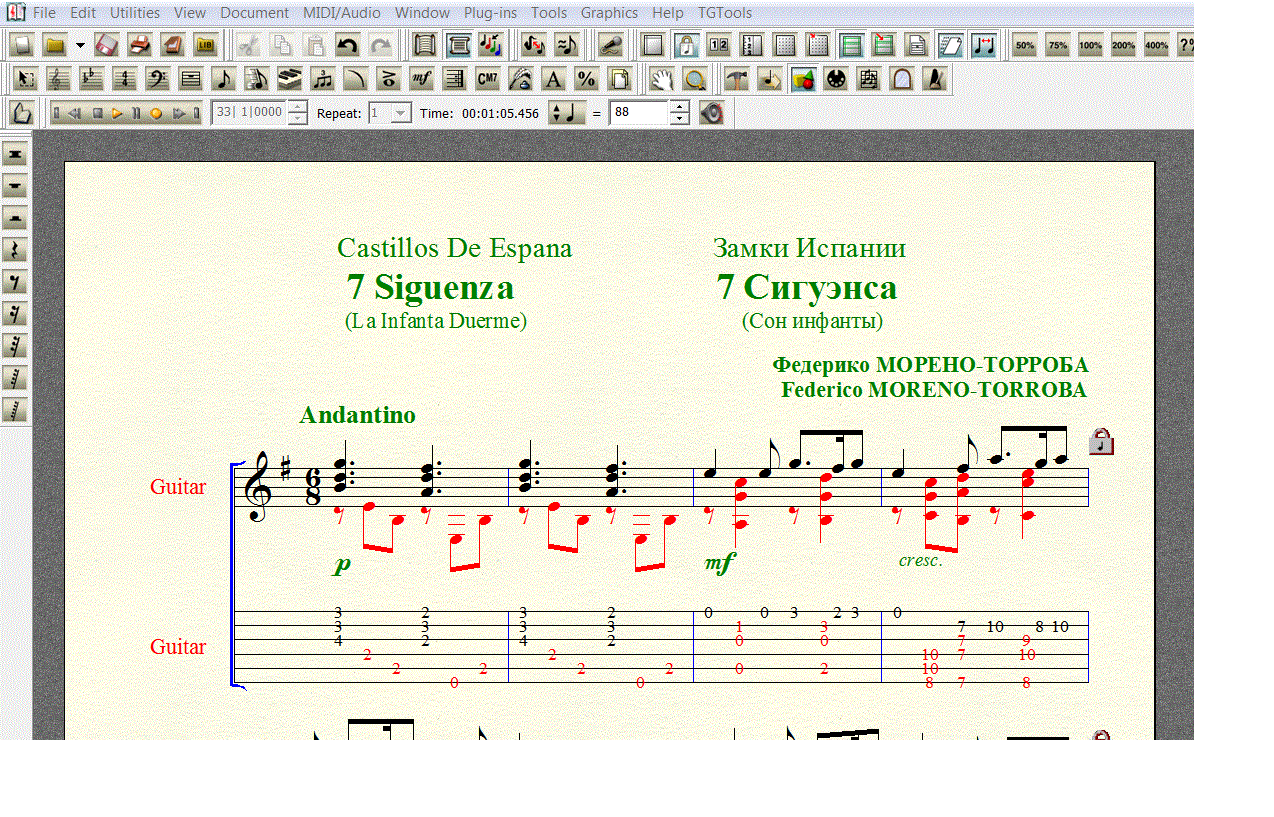Toggle Page View mode
The image size is (1274, 817).
click(x=460, y=45)
